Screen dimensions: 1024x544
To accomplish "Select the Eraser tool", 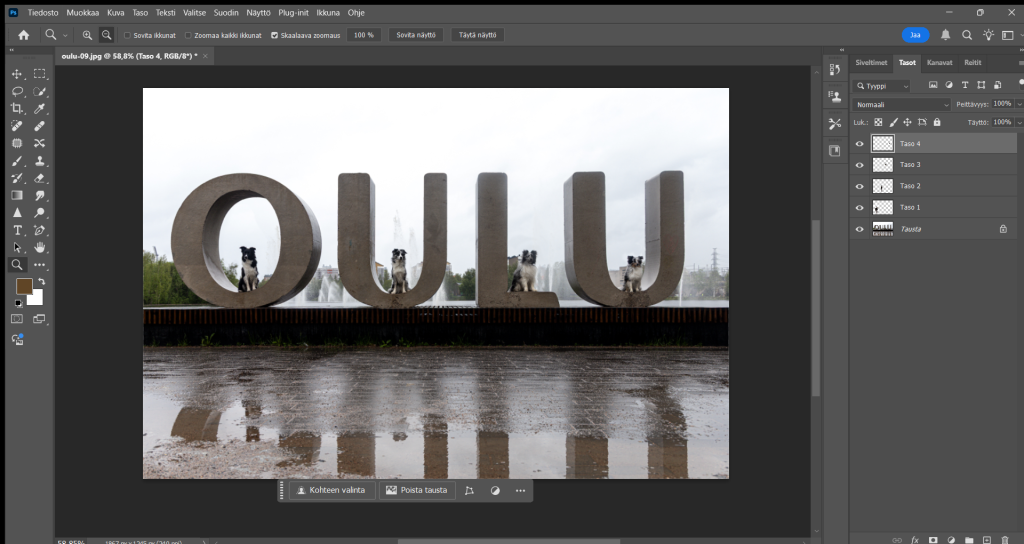I will point(40,178).
